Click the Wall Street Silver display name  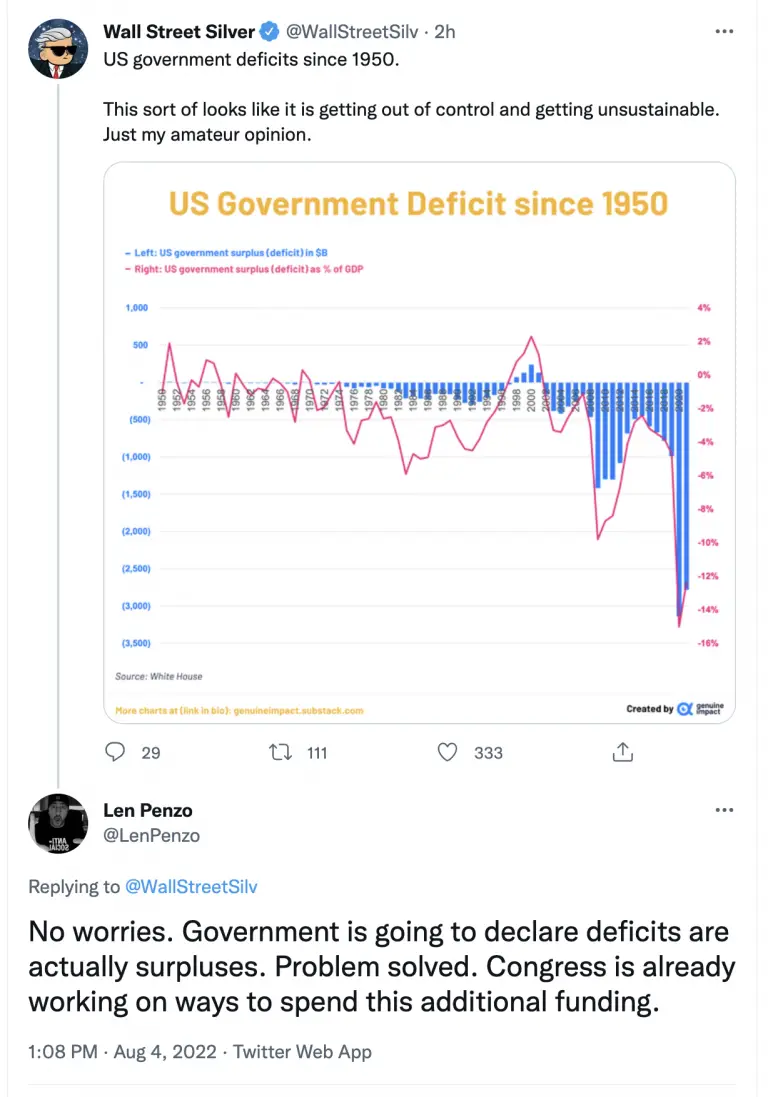point(179,31)
